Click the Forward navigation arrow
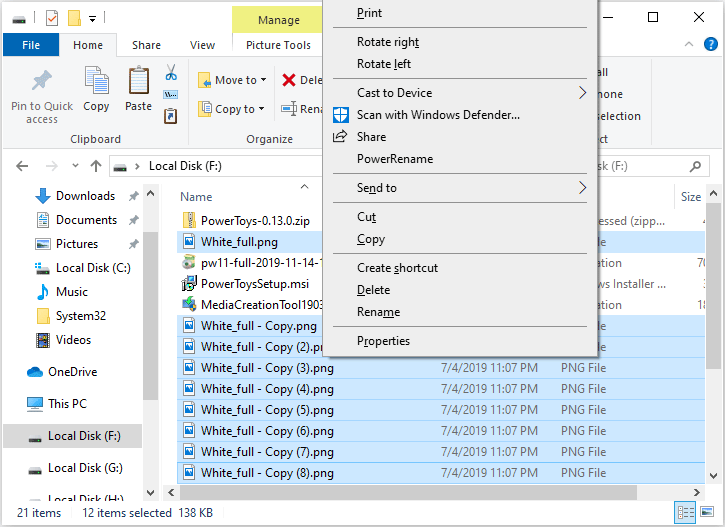The width and height of the screenshot is (725, 527). (x=52, y=166)
